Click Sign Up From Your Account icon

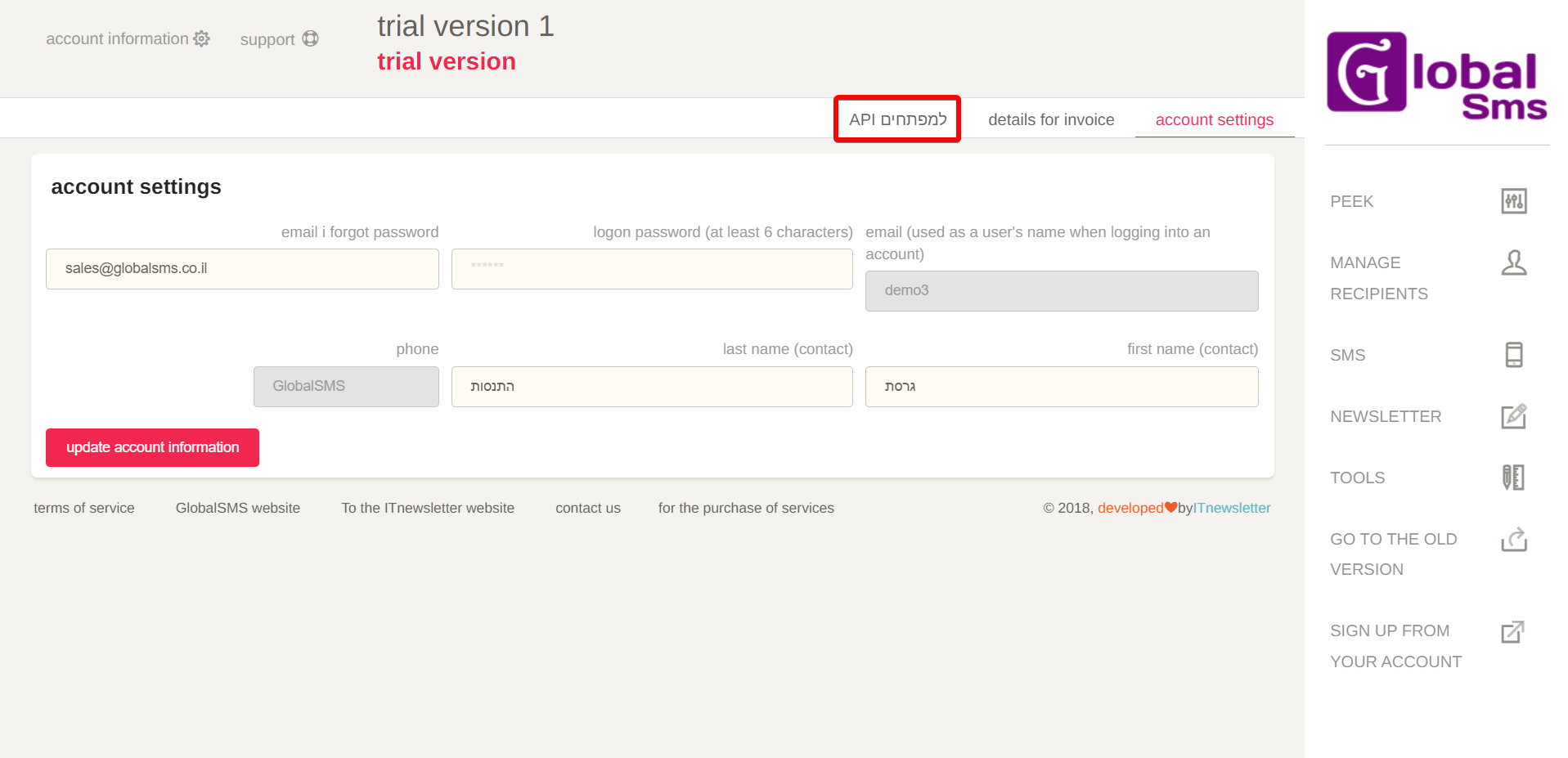[x=1513, y=631]
